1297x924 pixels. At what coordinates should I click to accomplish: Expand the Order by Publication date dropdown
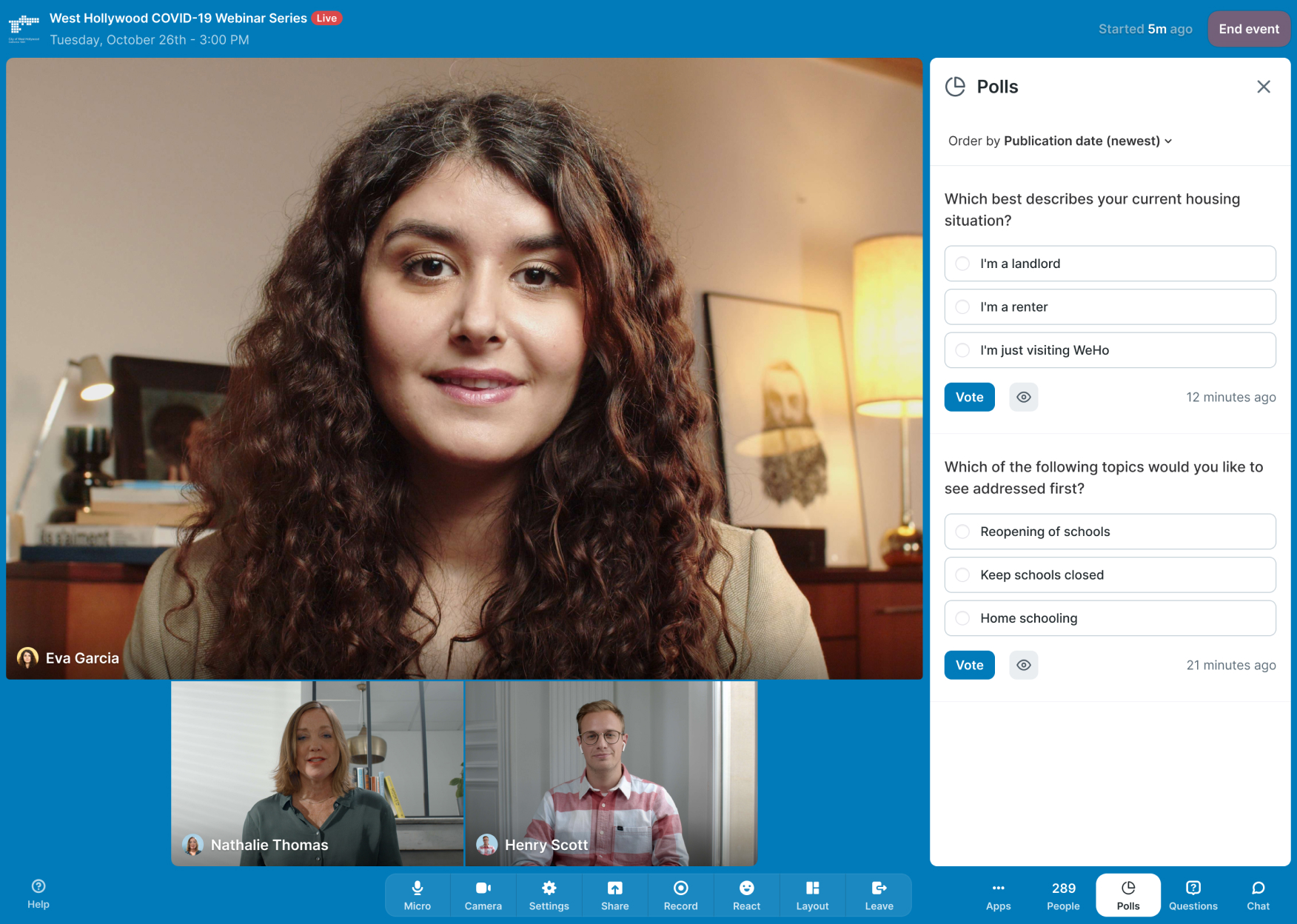click(1060, 141)
